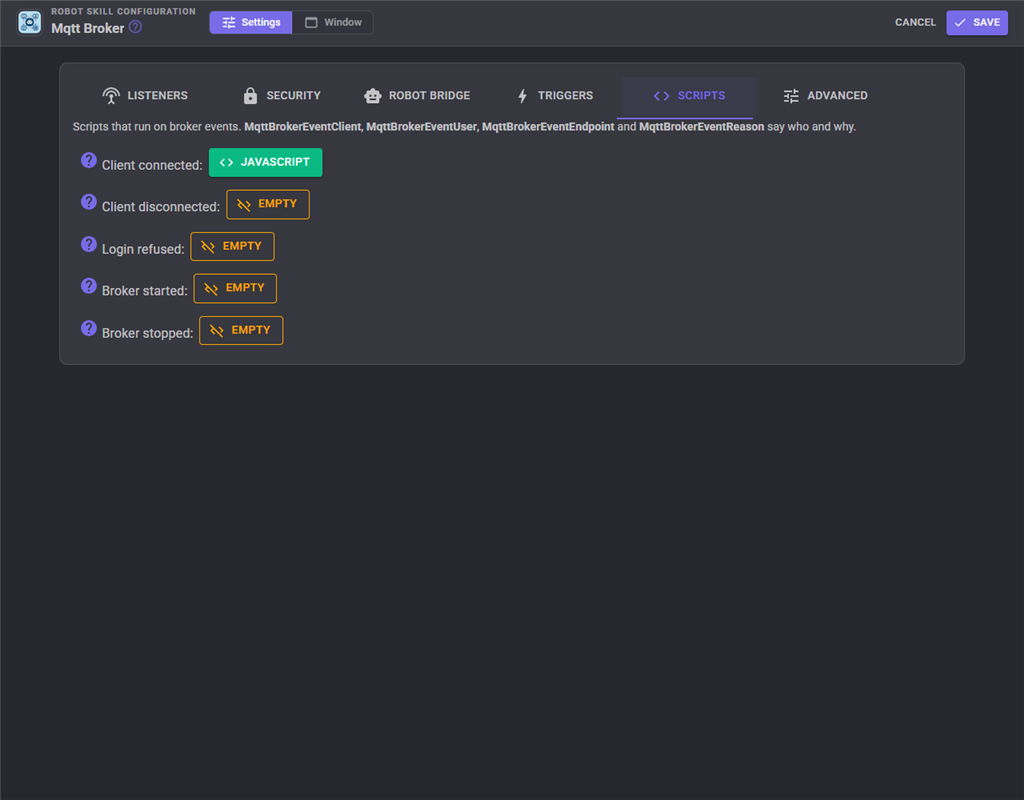
Task: Show help for Login refused script
Action: click(x=89, y=244)
